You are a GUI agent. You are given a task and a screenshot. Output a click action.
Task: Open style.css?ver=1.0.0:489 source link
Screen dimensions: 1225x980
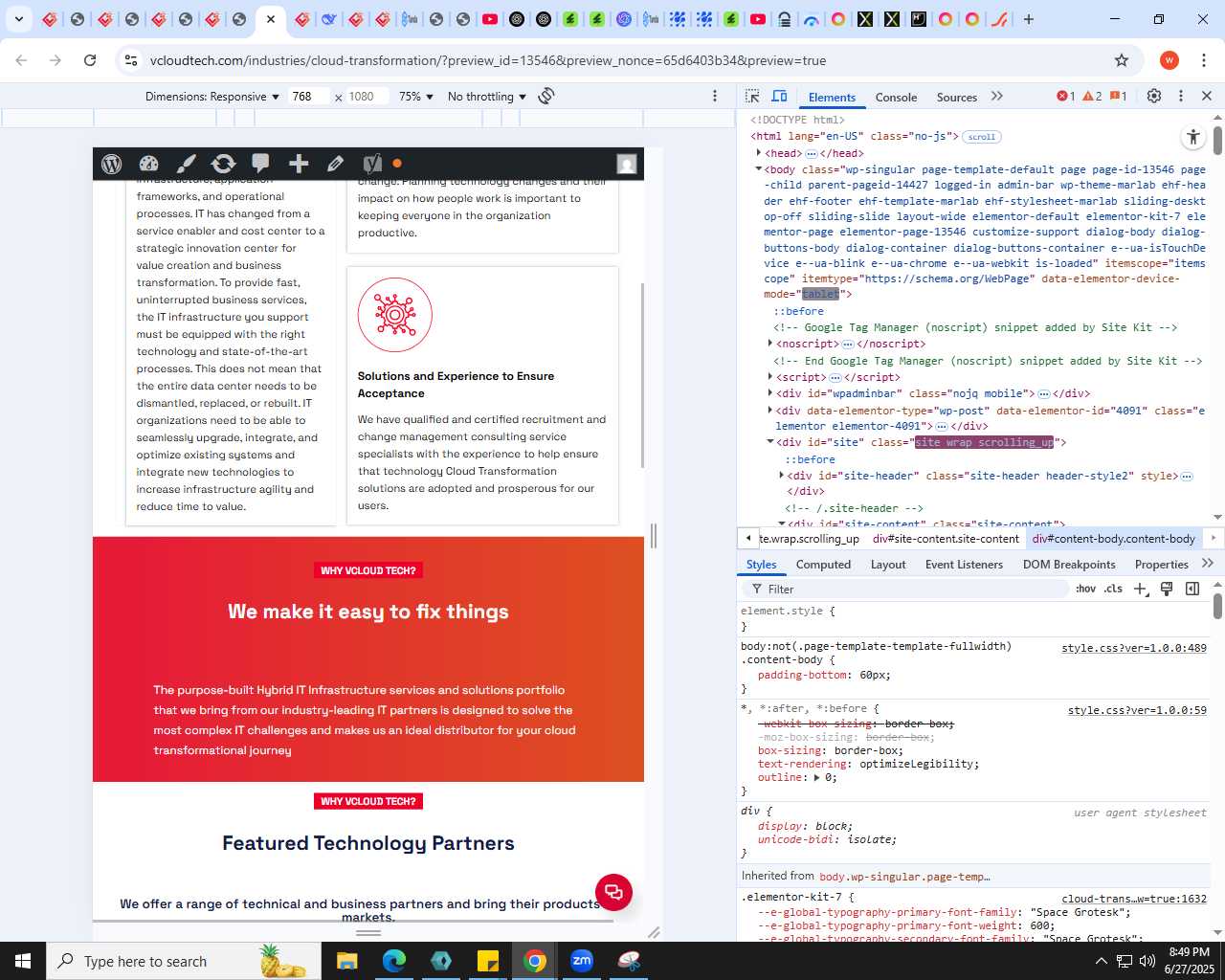[1134, 648]
